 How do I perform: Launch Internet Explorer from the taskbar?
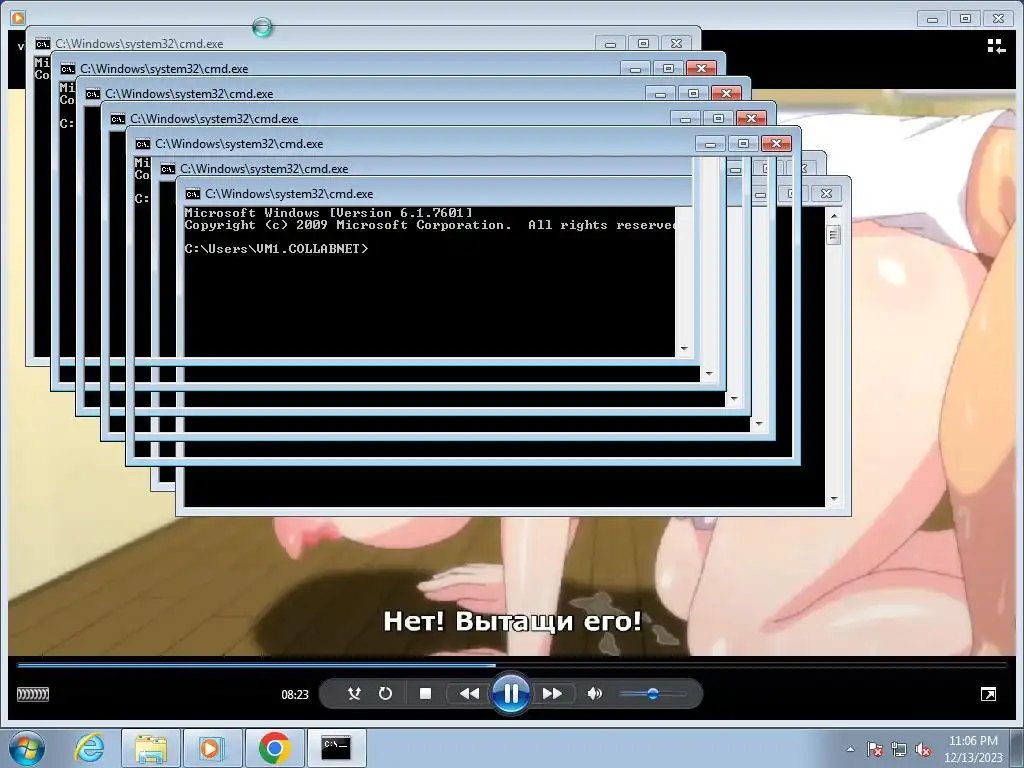89,748
